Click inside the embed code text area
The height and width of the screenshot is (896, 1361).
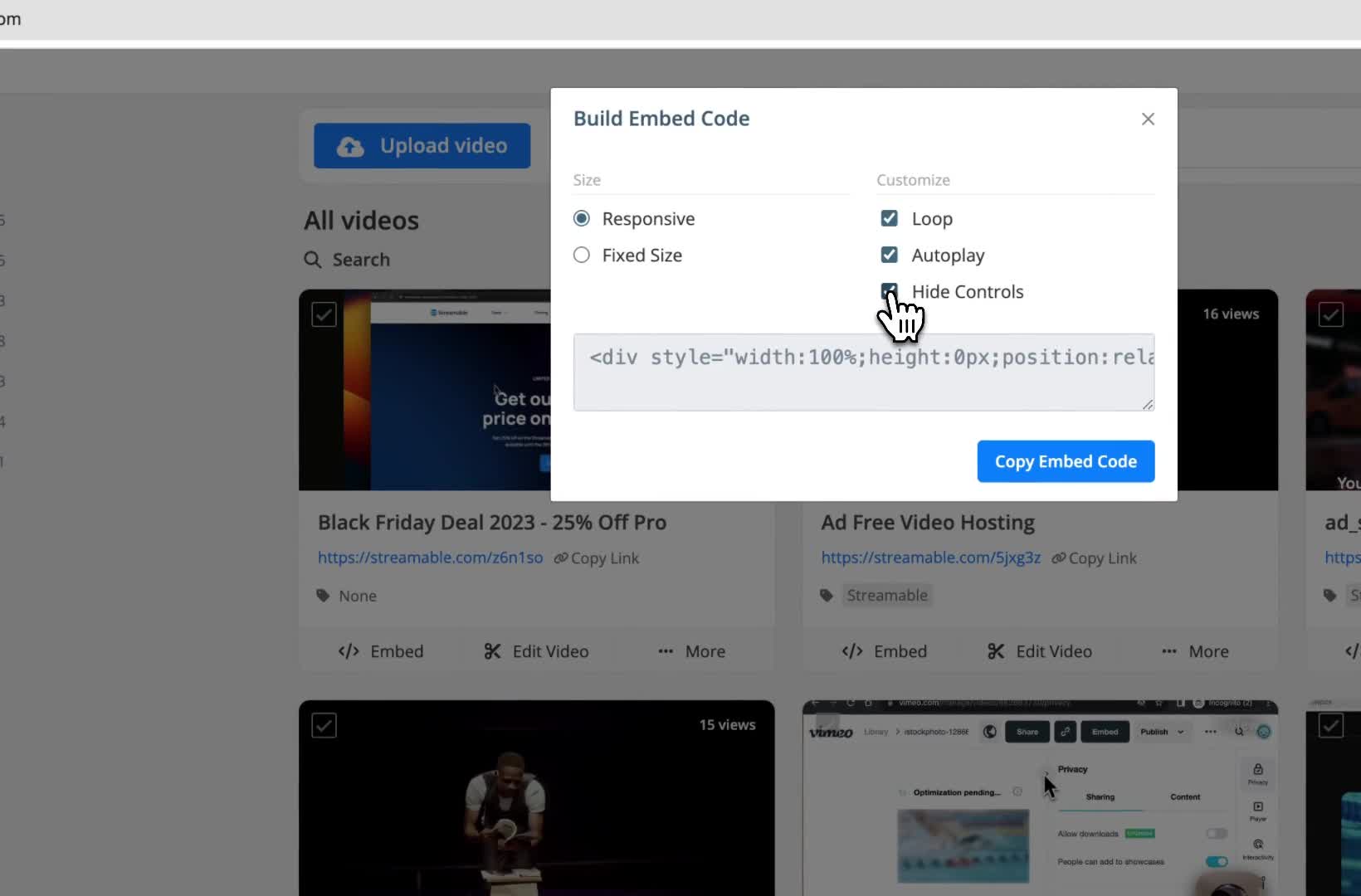tap(863, 373)
